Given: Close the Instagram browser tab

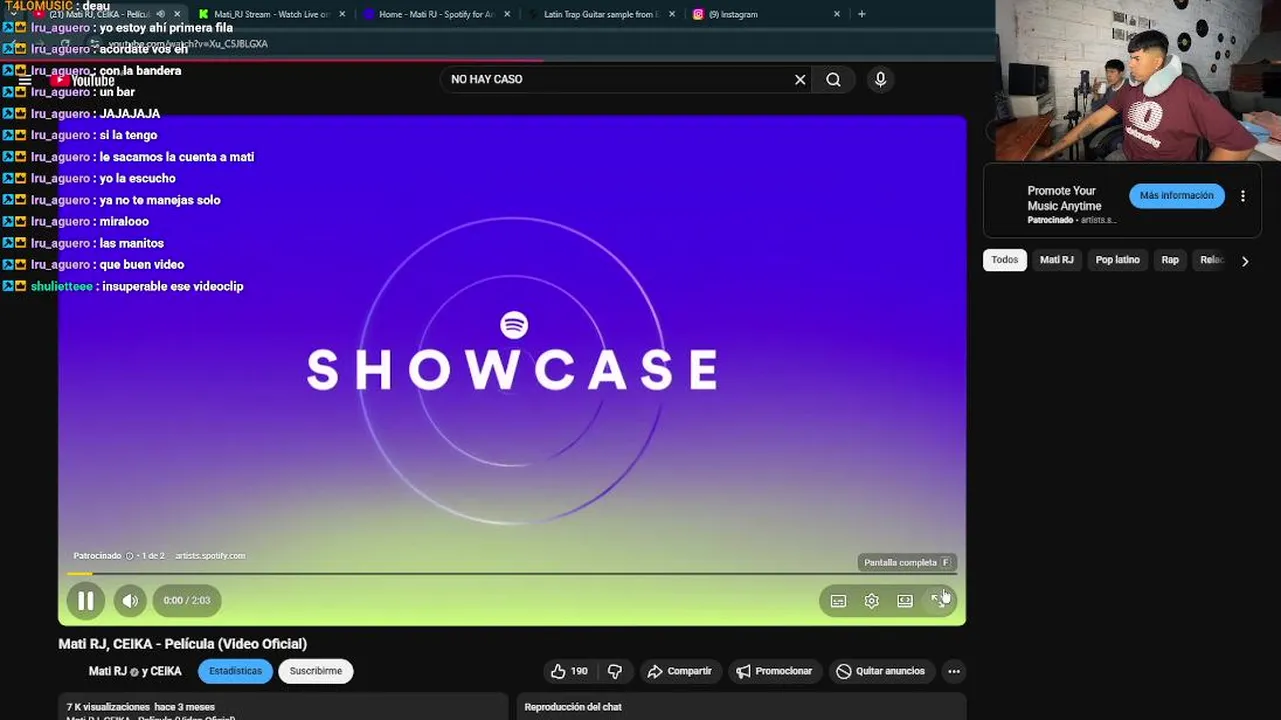Looking at the screenshot, I should pos(837,14).
